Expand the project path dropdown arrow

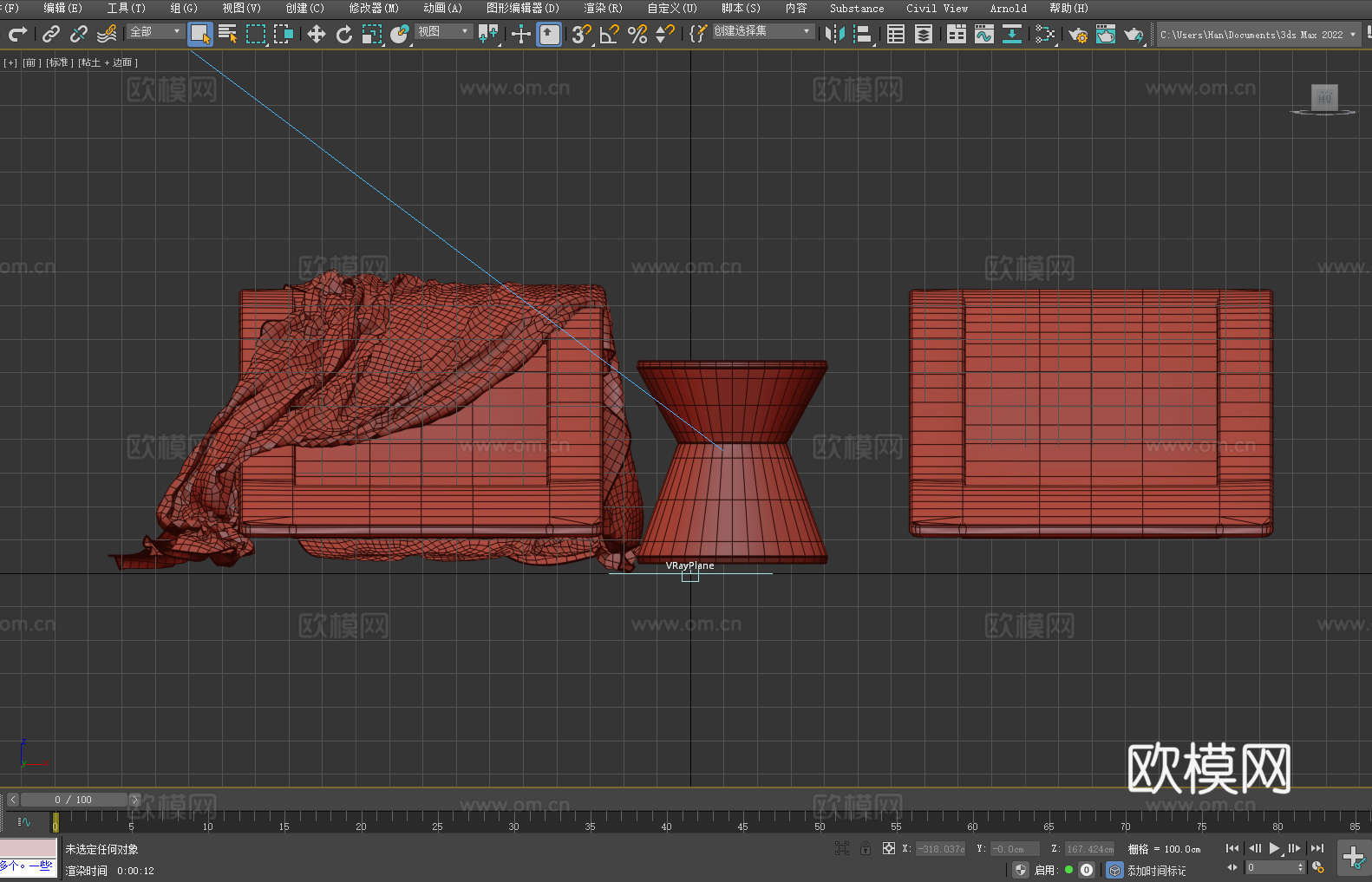coord(1352,35)
